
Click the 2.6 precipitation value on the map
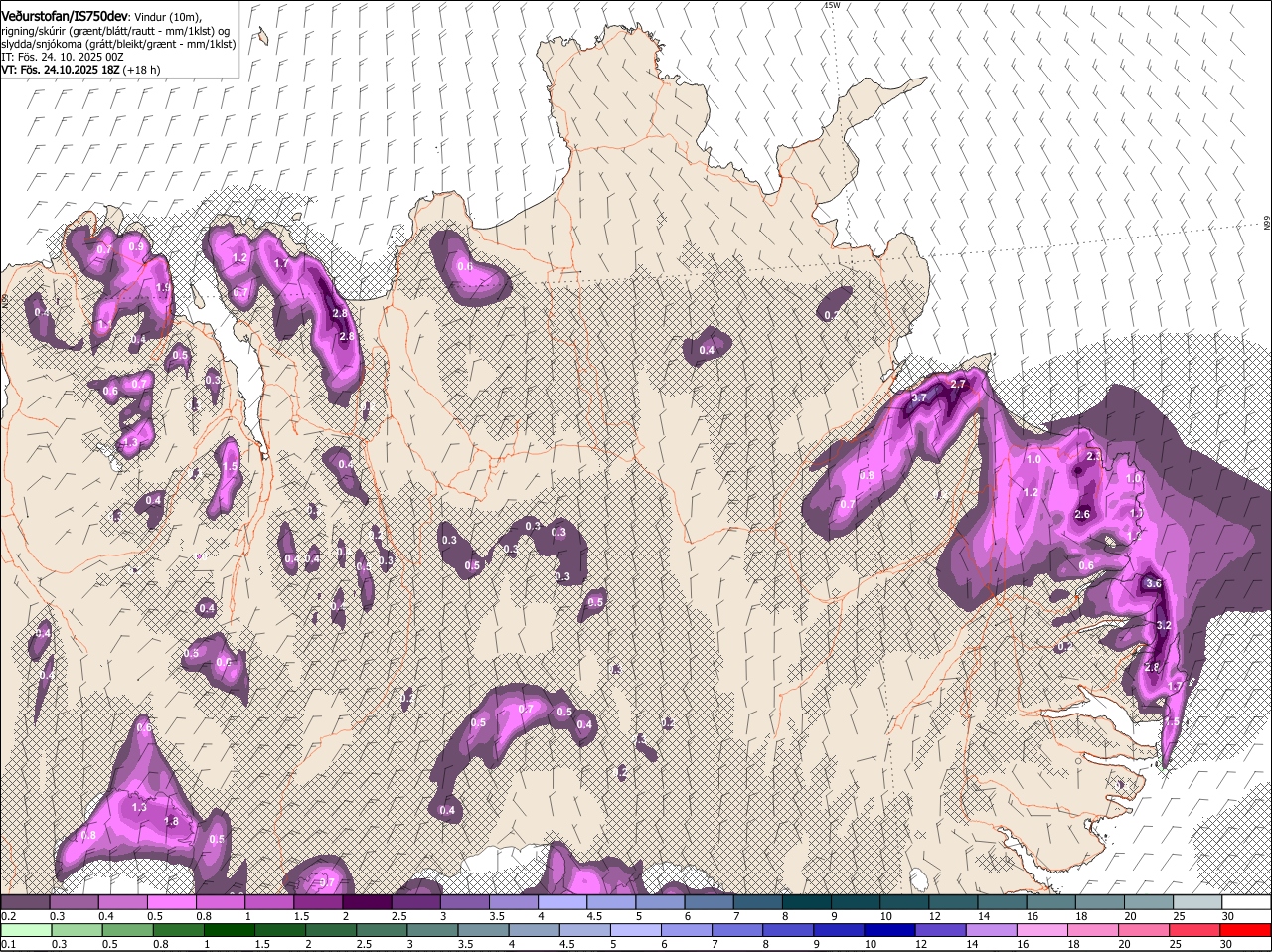(1083, 514)
